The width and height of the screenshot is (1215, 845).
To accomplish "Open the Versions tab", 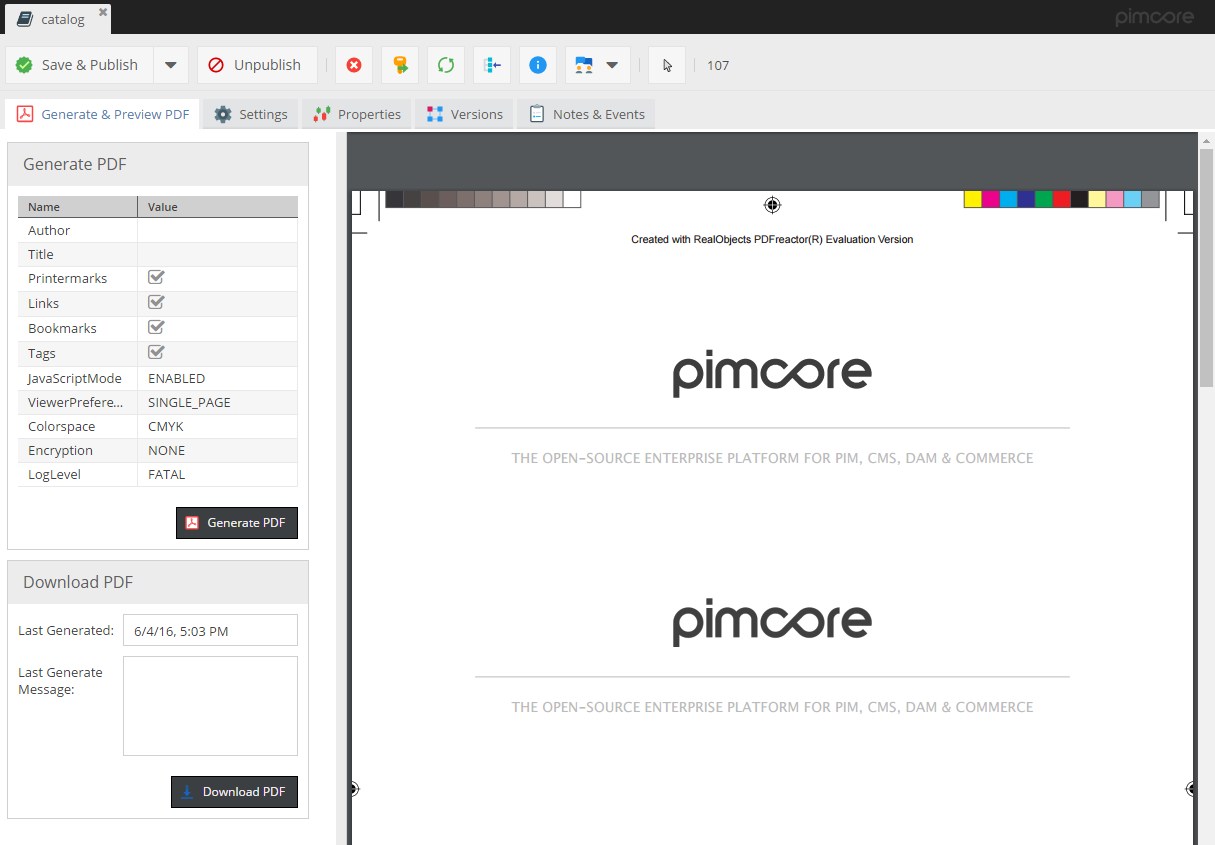I will point(464,114).
